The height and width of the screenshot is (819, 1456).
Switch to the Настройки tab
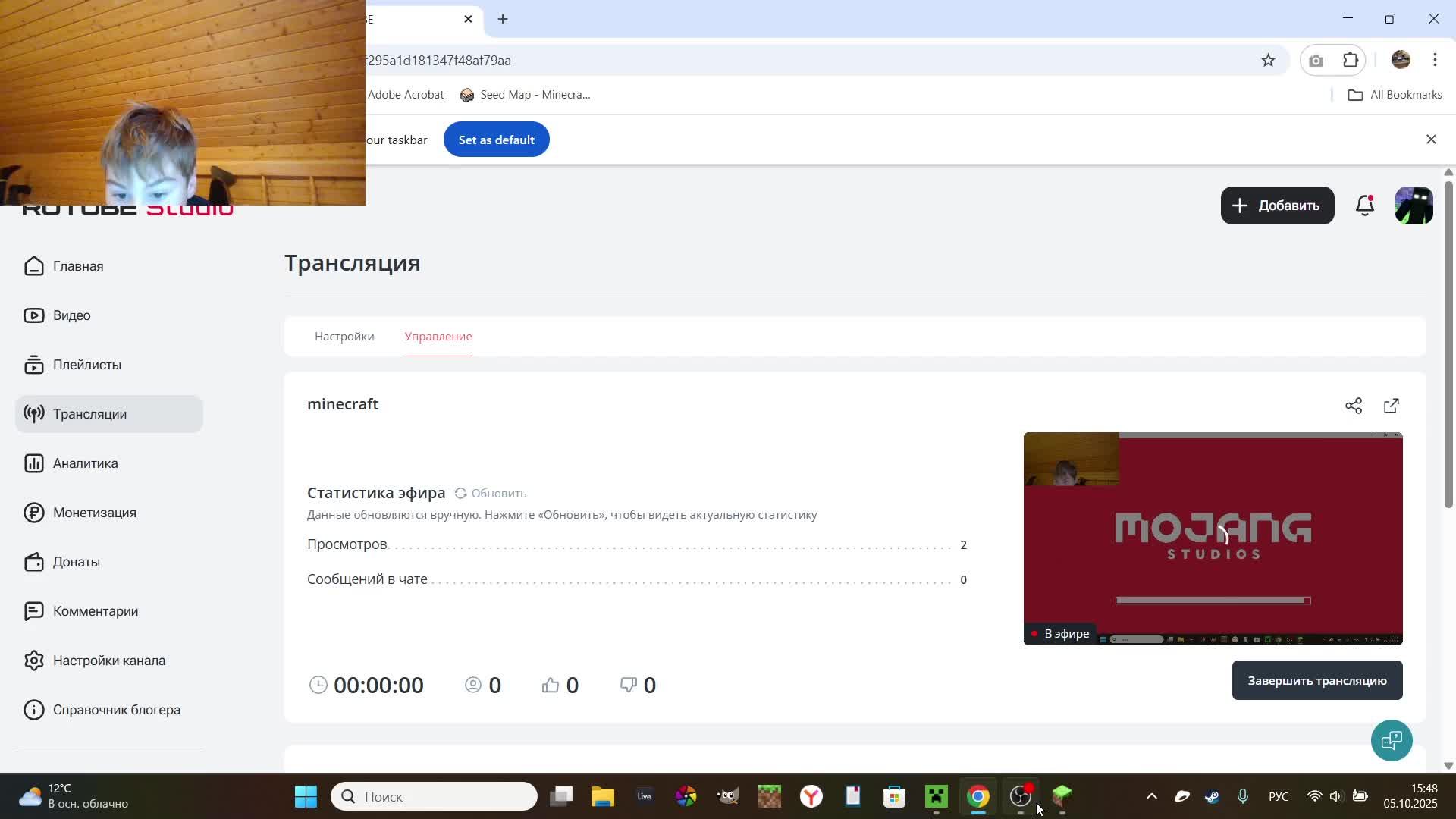(x=344, y=336)
